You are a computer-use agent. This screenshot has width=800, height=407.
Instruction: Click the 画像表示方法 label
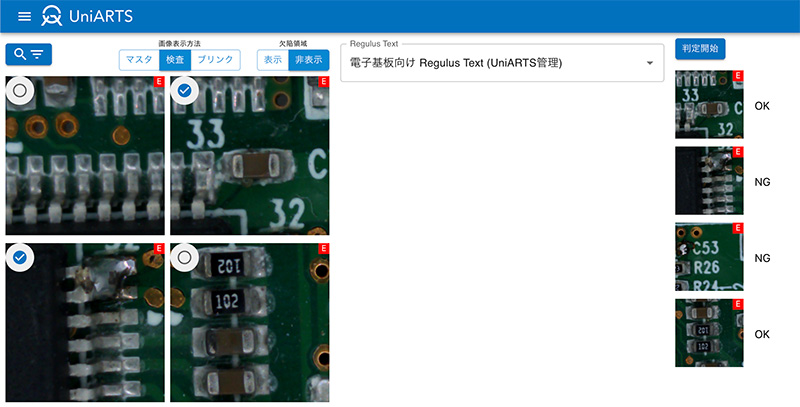(x=180, y=44)
